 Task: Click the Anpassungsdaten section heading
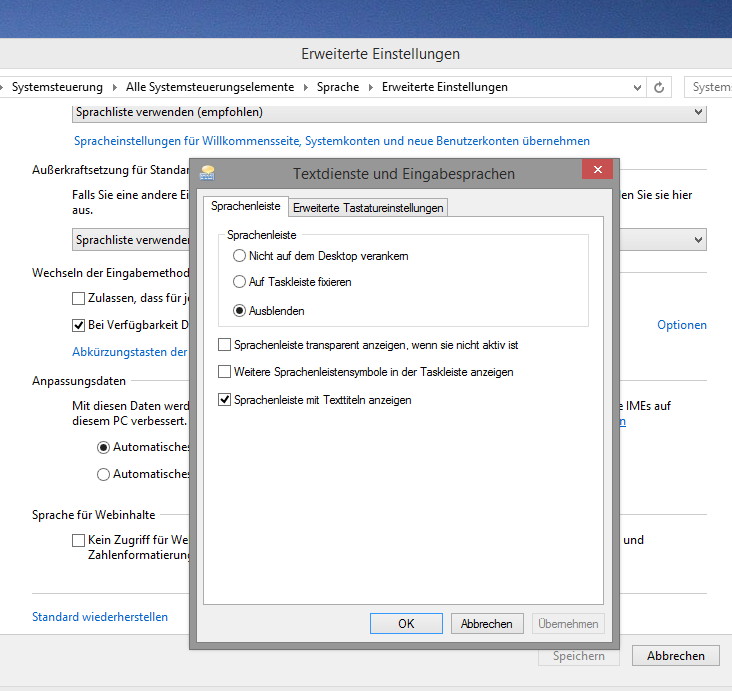[79, 381]
